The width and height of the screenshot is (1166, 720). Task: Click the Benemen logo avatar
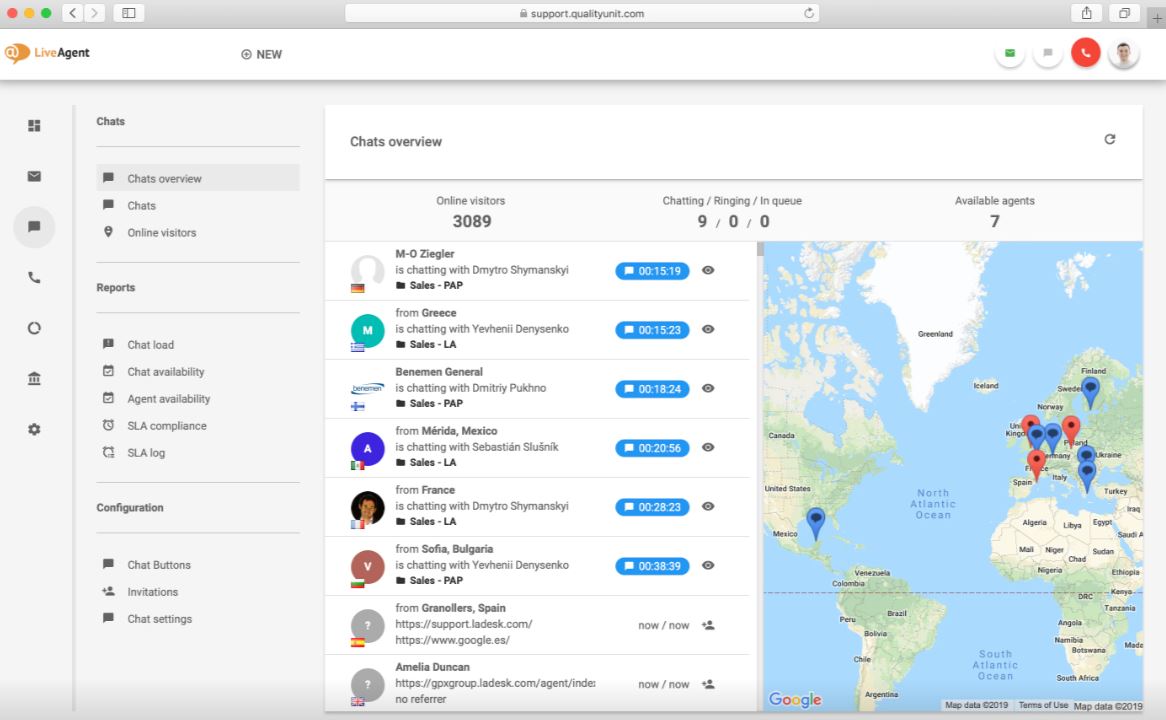pos(367,389)
